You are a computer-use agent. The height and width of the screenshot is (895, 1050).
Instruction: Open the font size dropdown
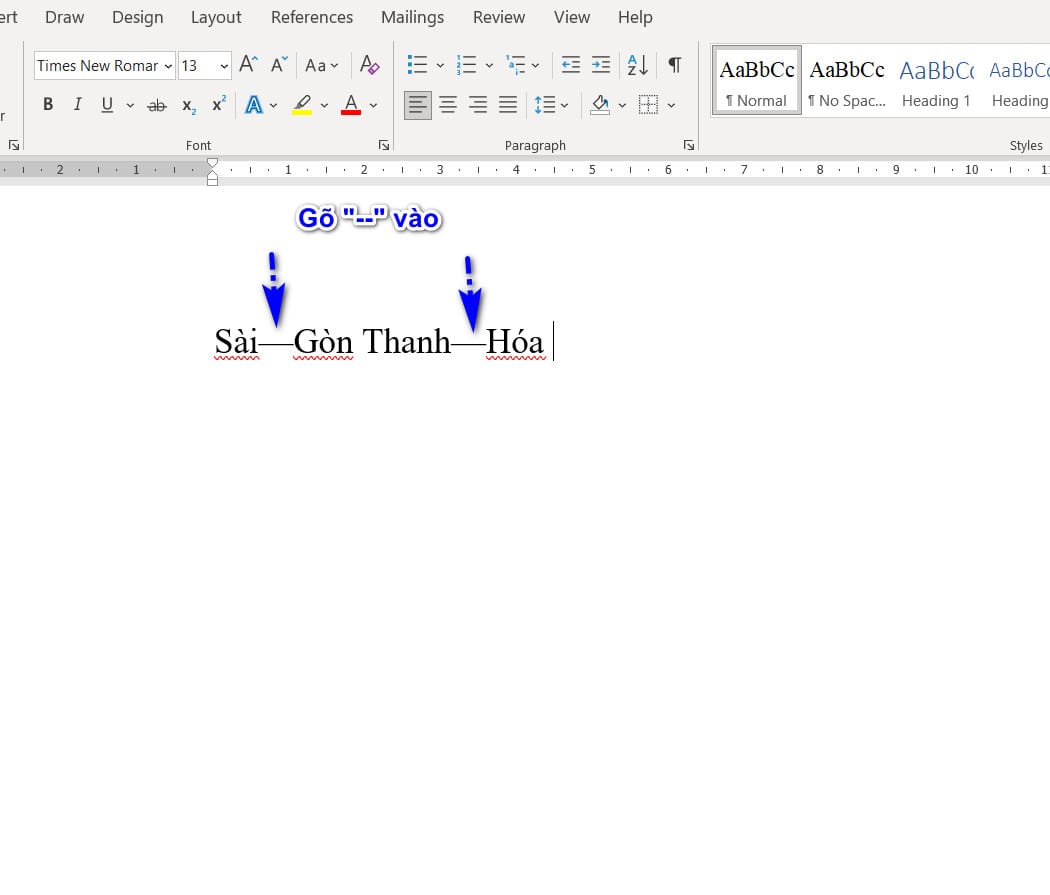[x=223, y=66]
